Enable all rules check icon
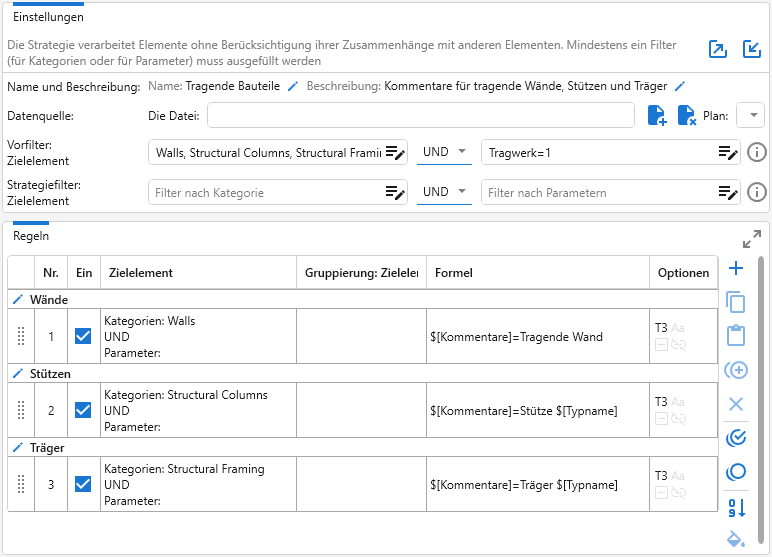This screenshot has width=772, height=557. pos(736,437)
